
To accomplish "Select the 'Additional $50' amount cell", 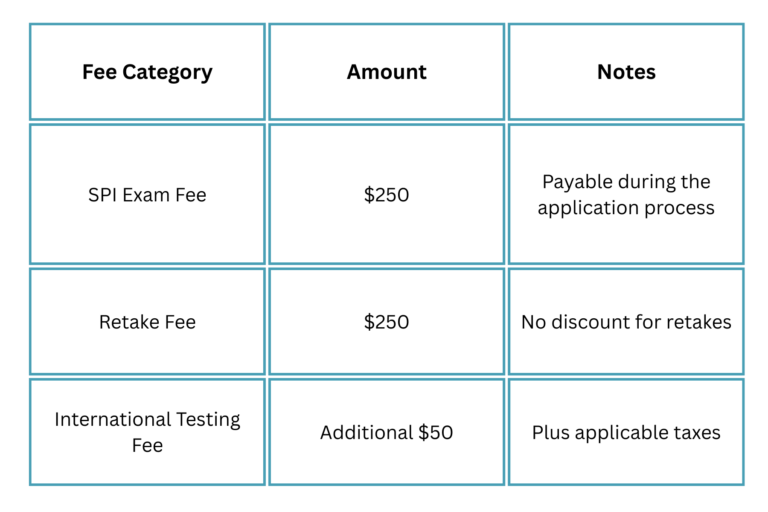I will (x=386, y=433).
